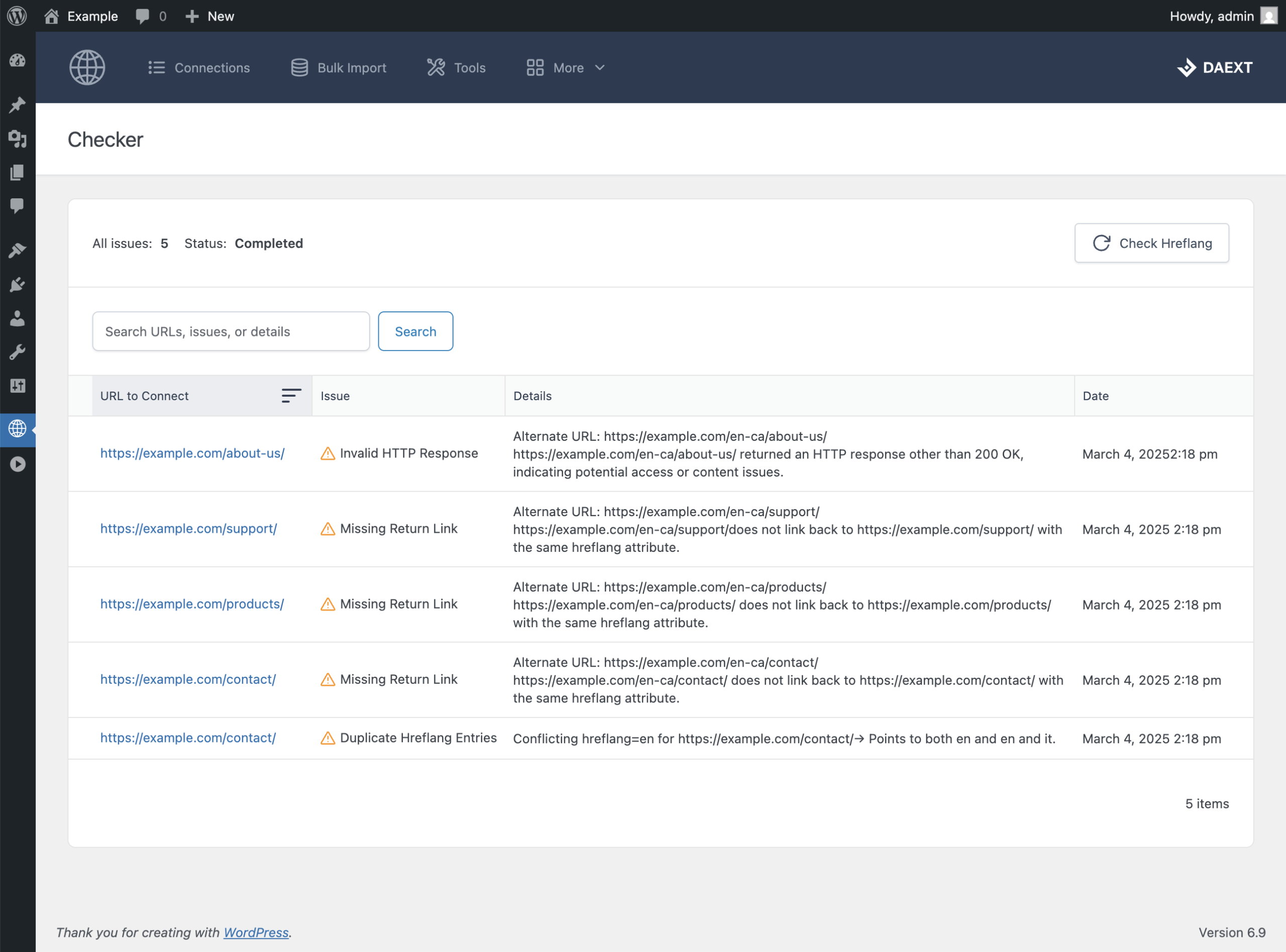Switch to Bulk Import
The image size is (1286, 952).
pos(339,67)
